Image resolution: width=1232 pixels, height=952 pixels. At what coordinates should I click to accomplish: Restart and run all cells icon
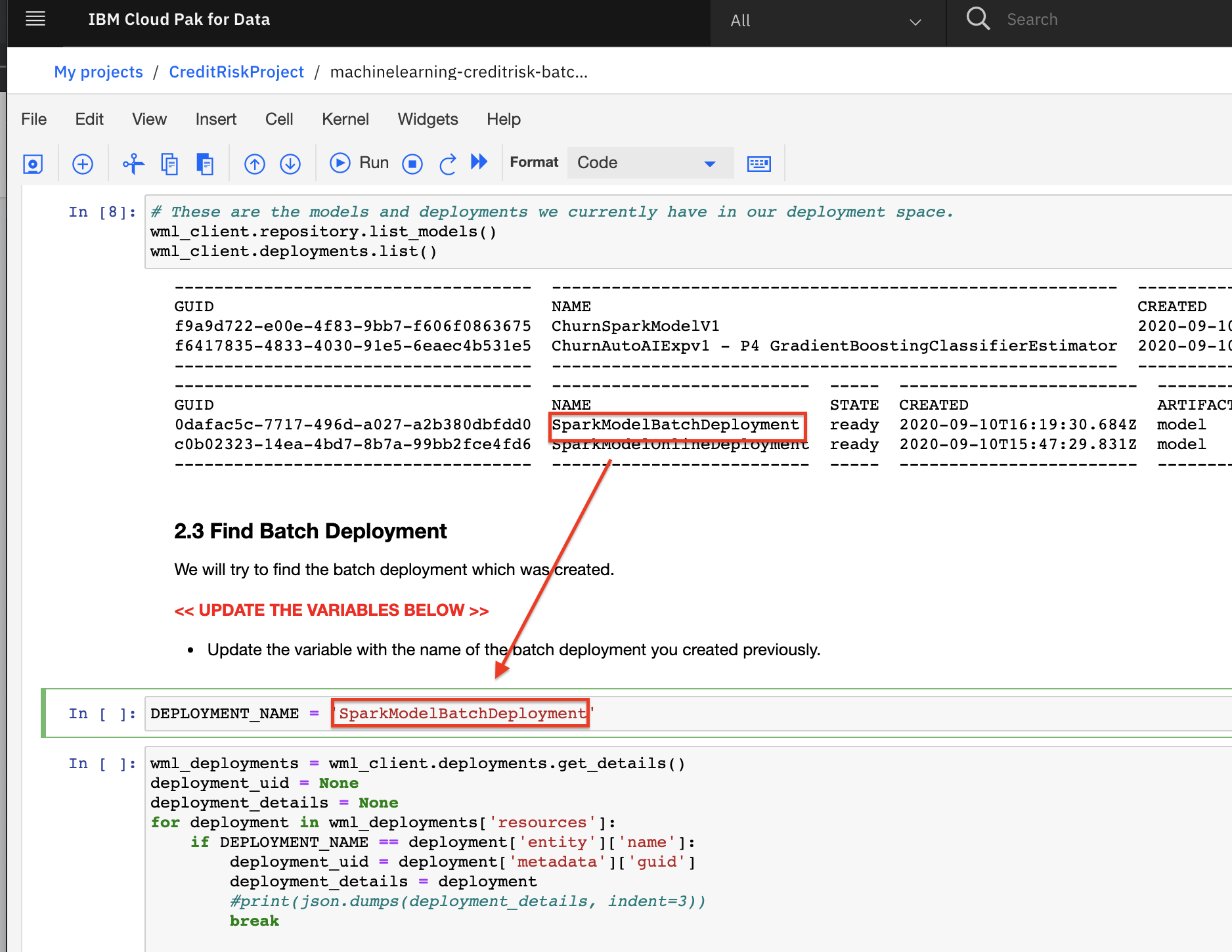pos(479,162)
